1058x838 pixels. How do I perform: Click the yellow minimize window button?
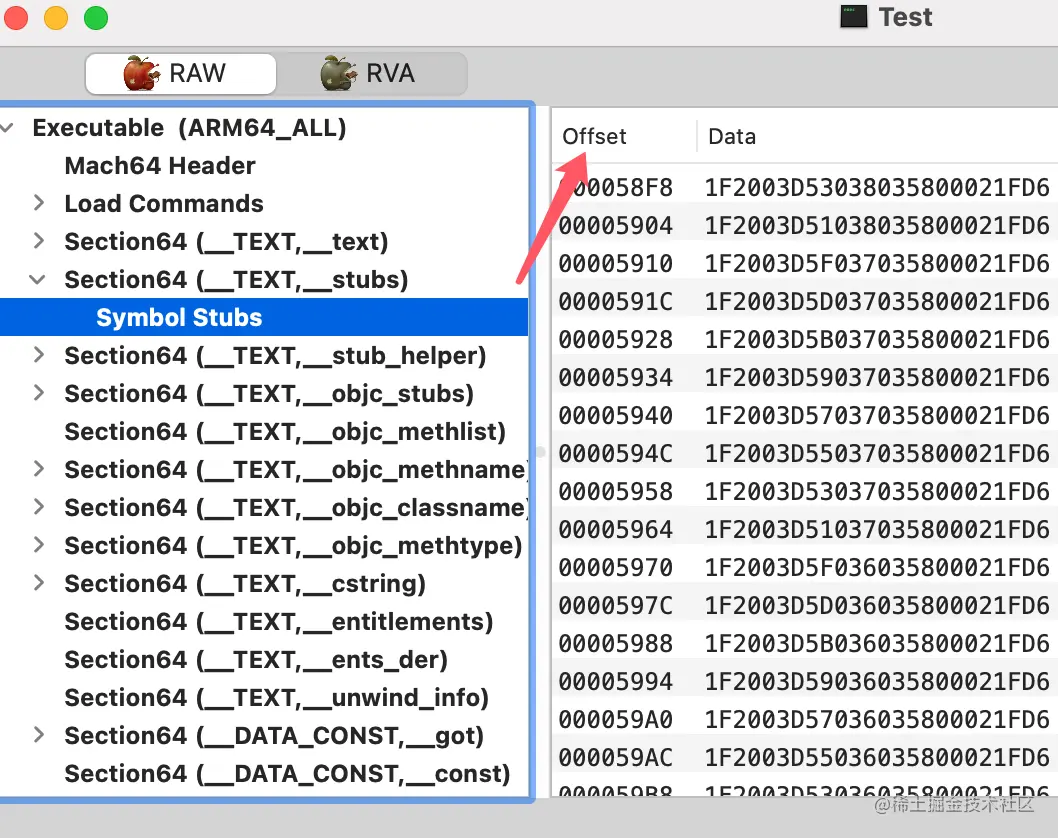click(56, 18)
